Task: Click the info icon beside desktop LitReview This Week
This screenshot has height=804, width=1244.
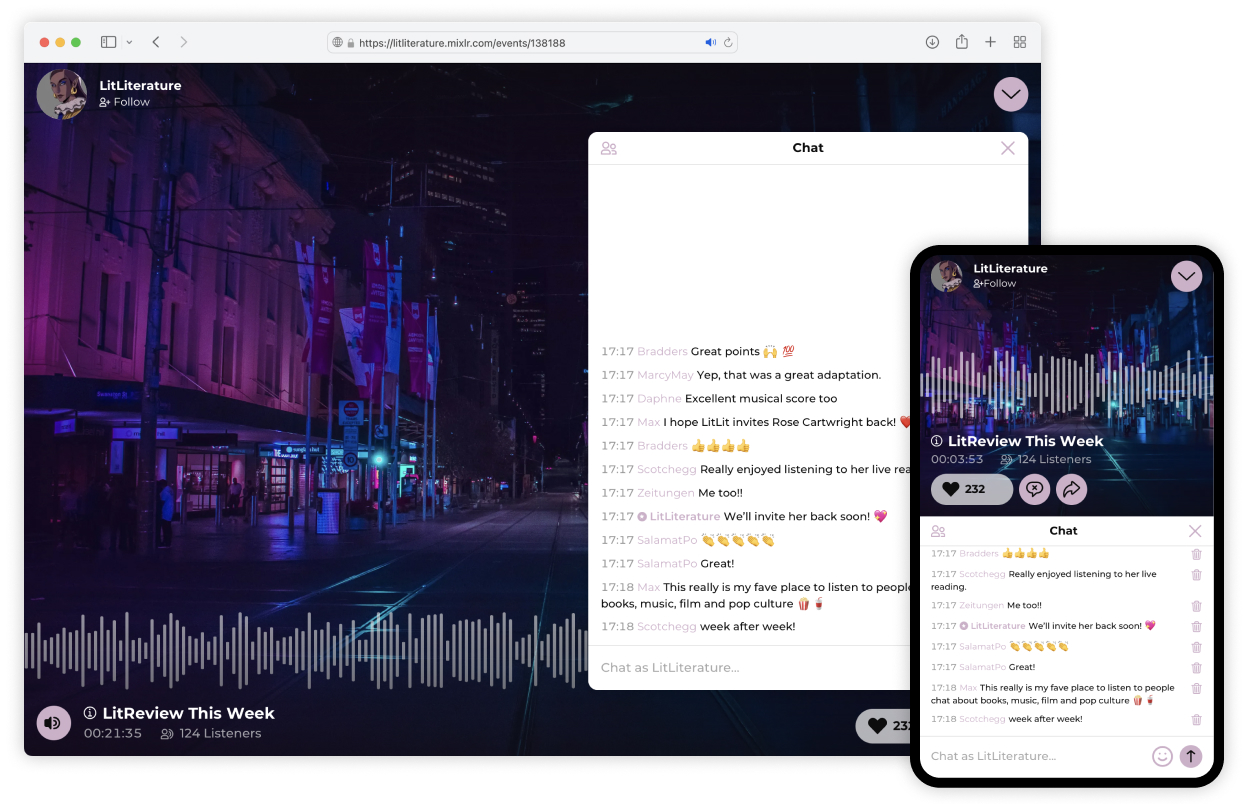Action: point(90,713)
